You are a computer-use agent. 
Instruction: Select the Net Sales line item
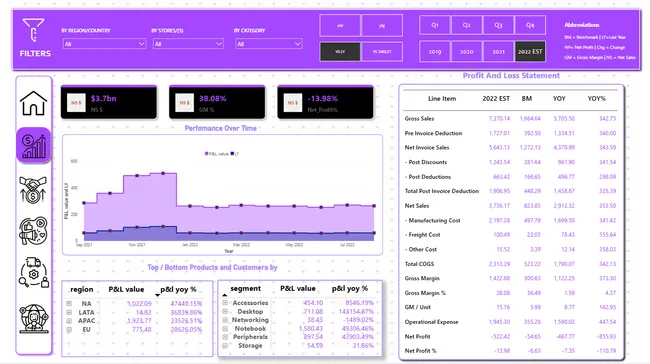tap(417, 206)
